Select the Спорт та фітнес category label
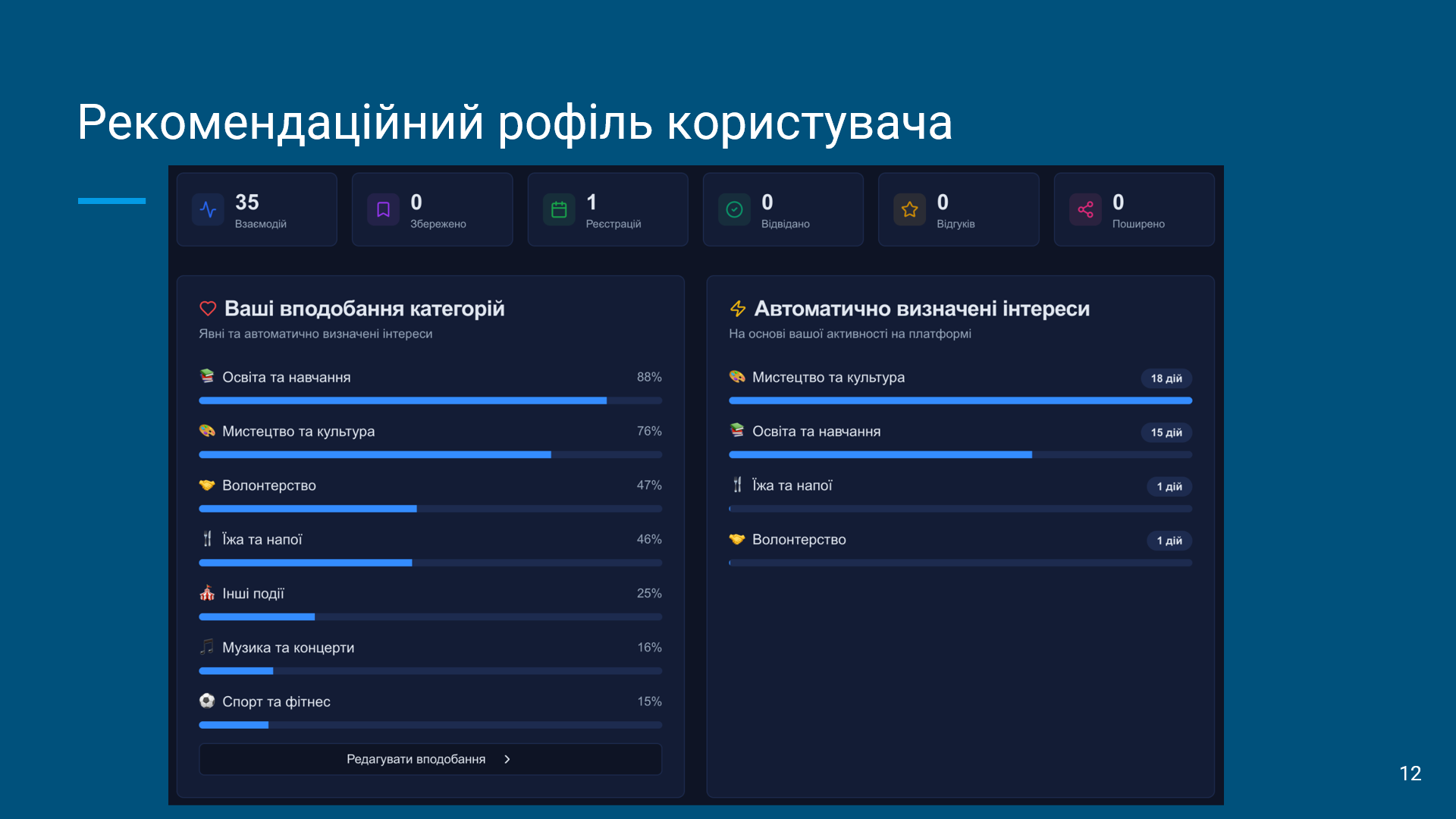The width and height of the screenshot is (1456, 819). pos(276,701)
